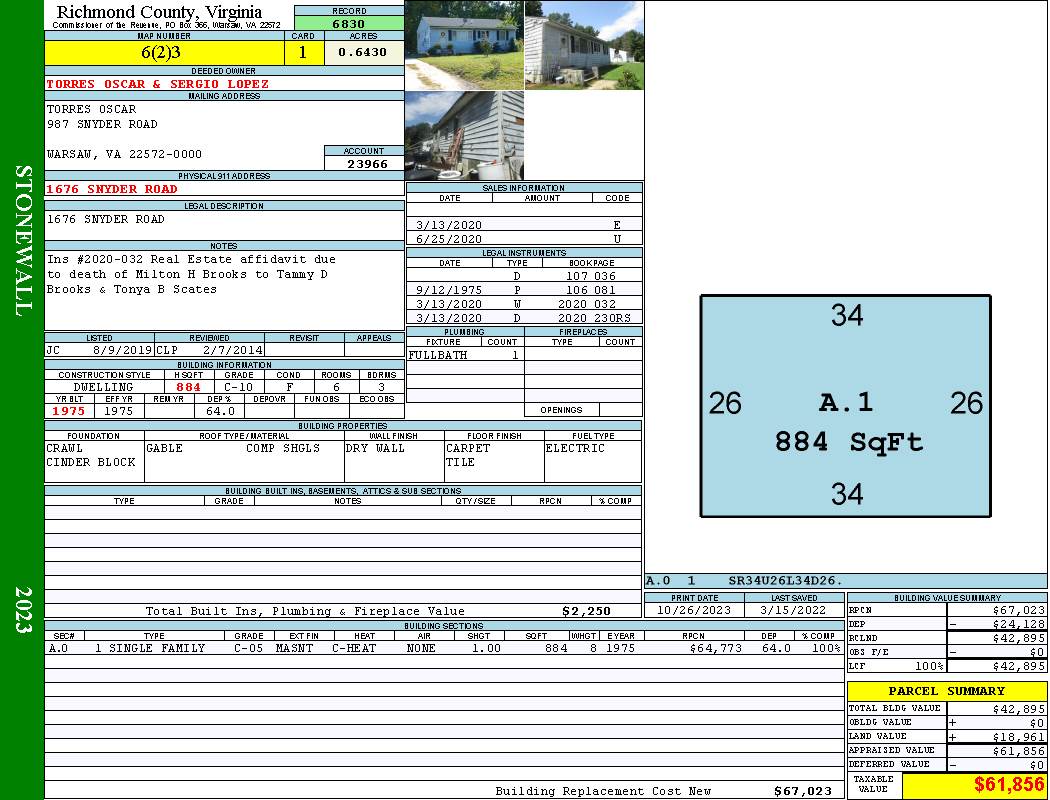Image resolution: width=1050 pixels, height=800 pixels.
Task: Click exterior finish MASNT
Action: click(294, 648)
